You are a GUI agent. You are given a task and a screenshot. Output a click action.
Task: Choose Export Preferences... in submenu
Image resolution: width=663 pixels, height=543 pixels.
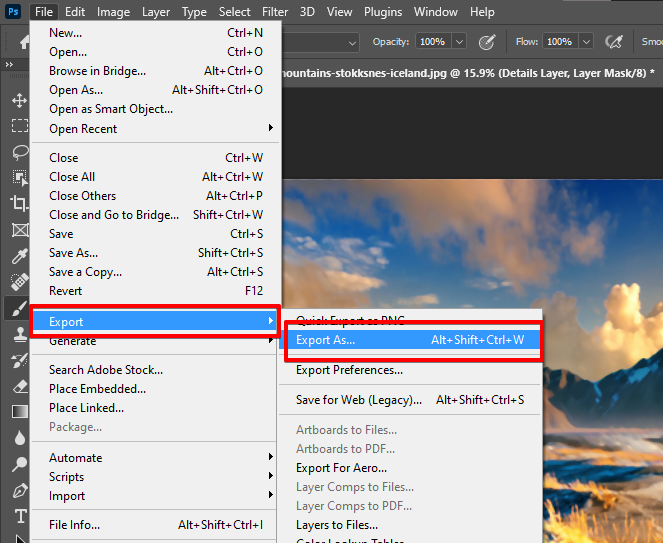[410, 370]
